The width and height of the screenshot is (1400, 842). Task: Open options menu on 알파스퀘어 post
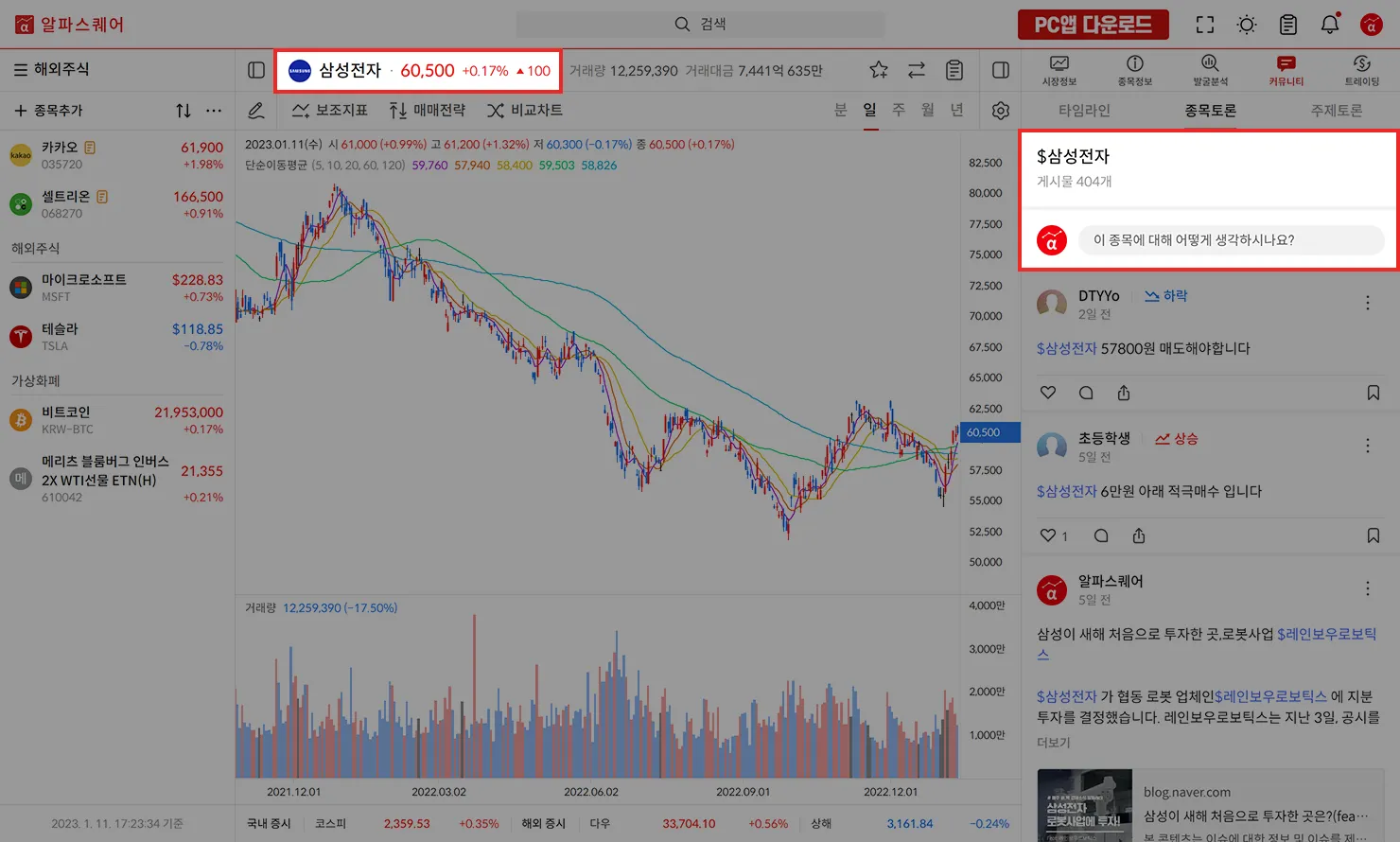[x=1368, y=588]
